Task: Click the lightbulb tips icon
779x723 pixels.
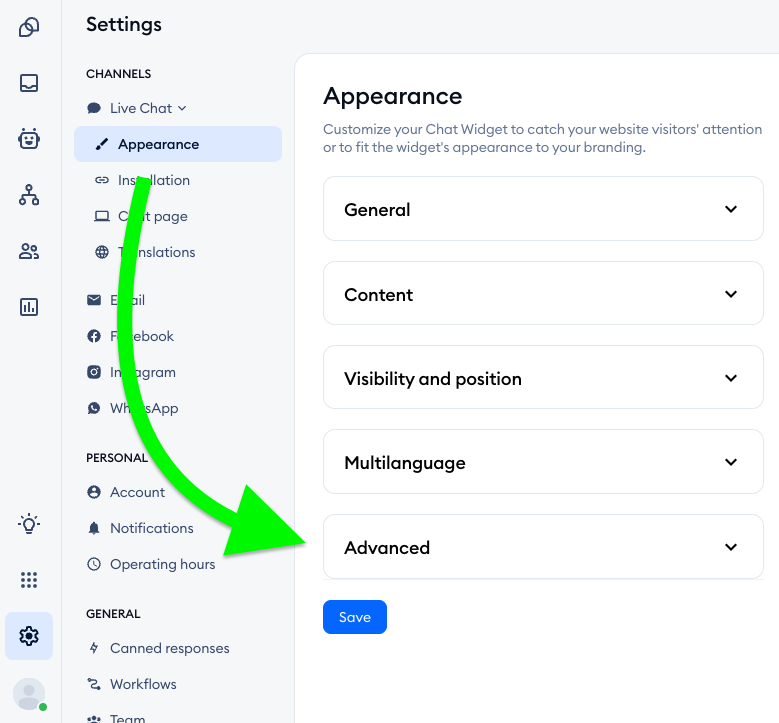Action: coord(29,523)
